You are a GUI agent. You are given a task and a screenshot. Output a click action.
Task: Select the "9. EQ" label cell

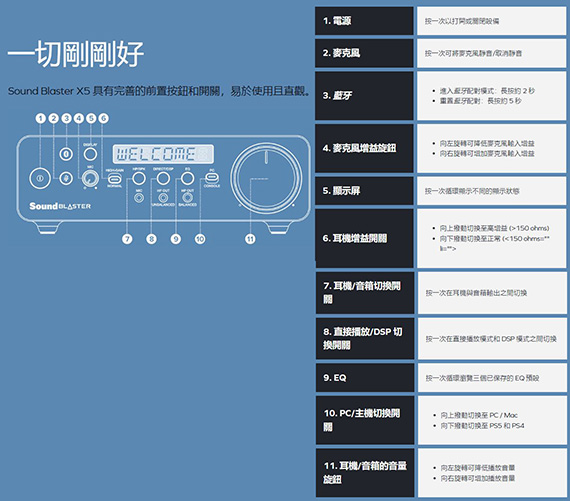pyautogui.click(x=365, y=378)
